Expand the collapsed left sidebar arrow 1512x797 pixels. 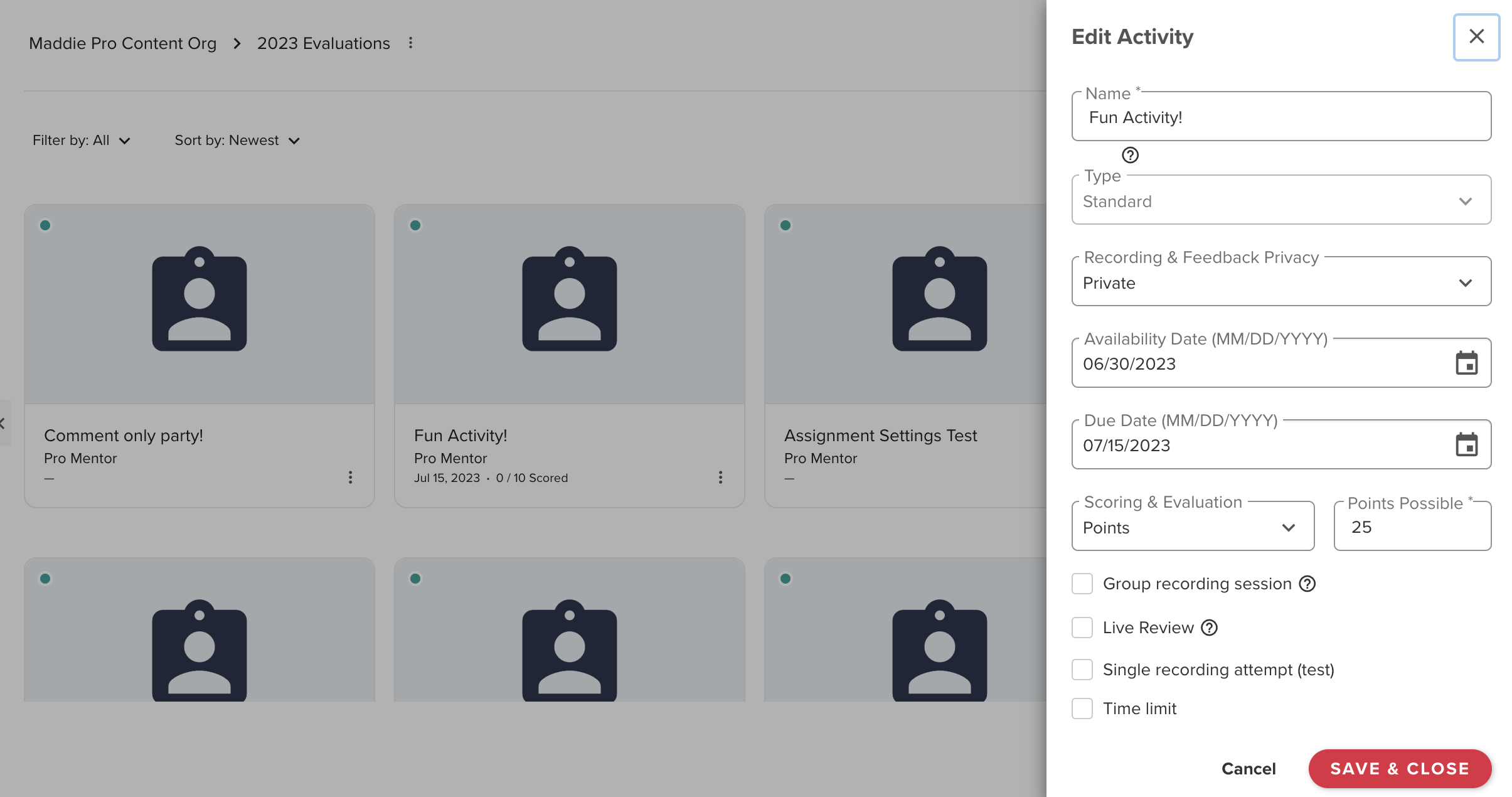[4, 424]
